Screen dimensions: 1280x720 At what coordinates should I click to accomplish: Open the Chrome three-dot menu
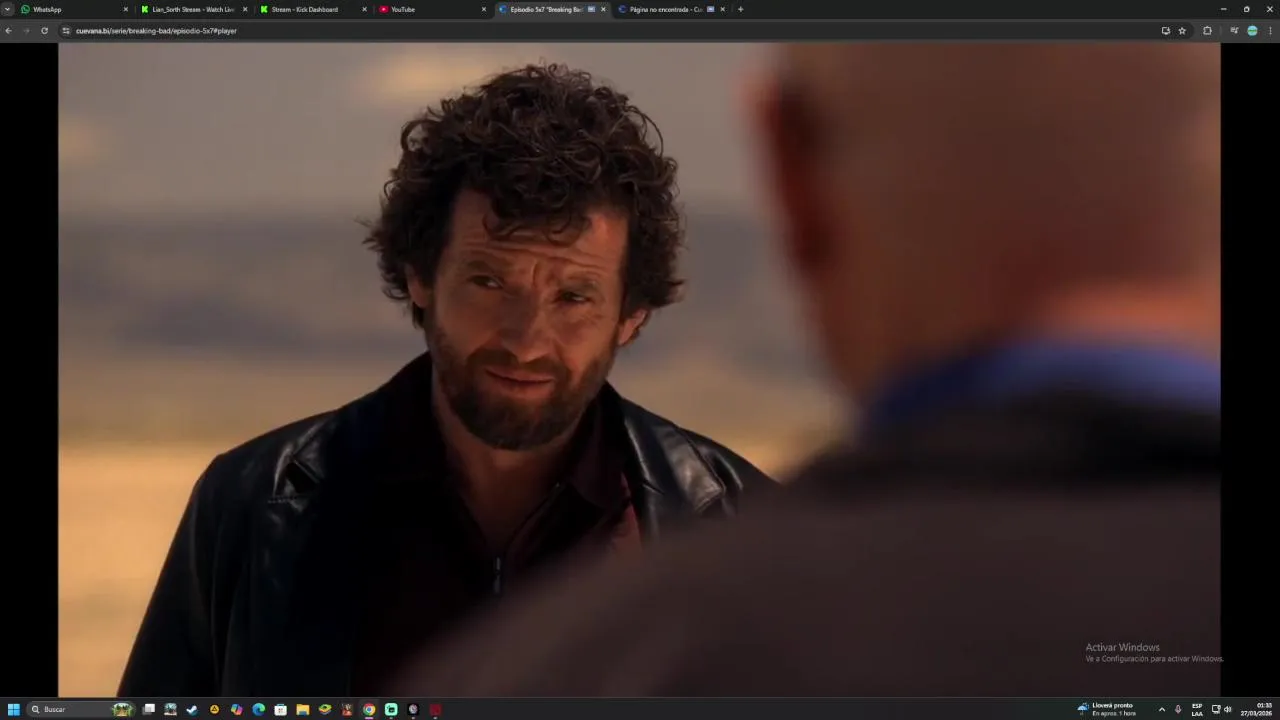coord(1270,31)
